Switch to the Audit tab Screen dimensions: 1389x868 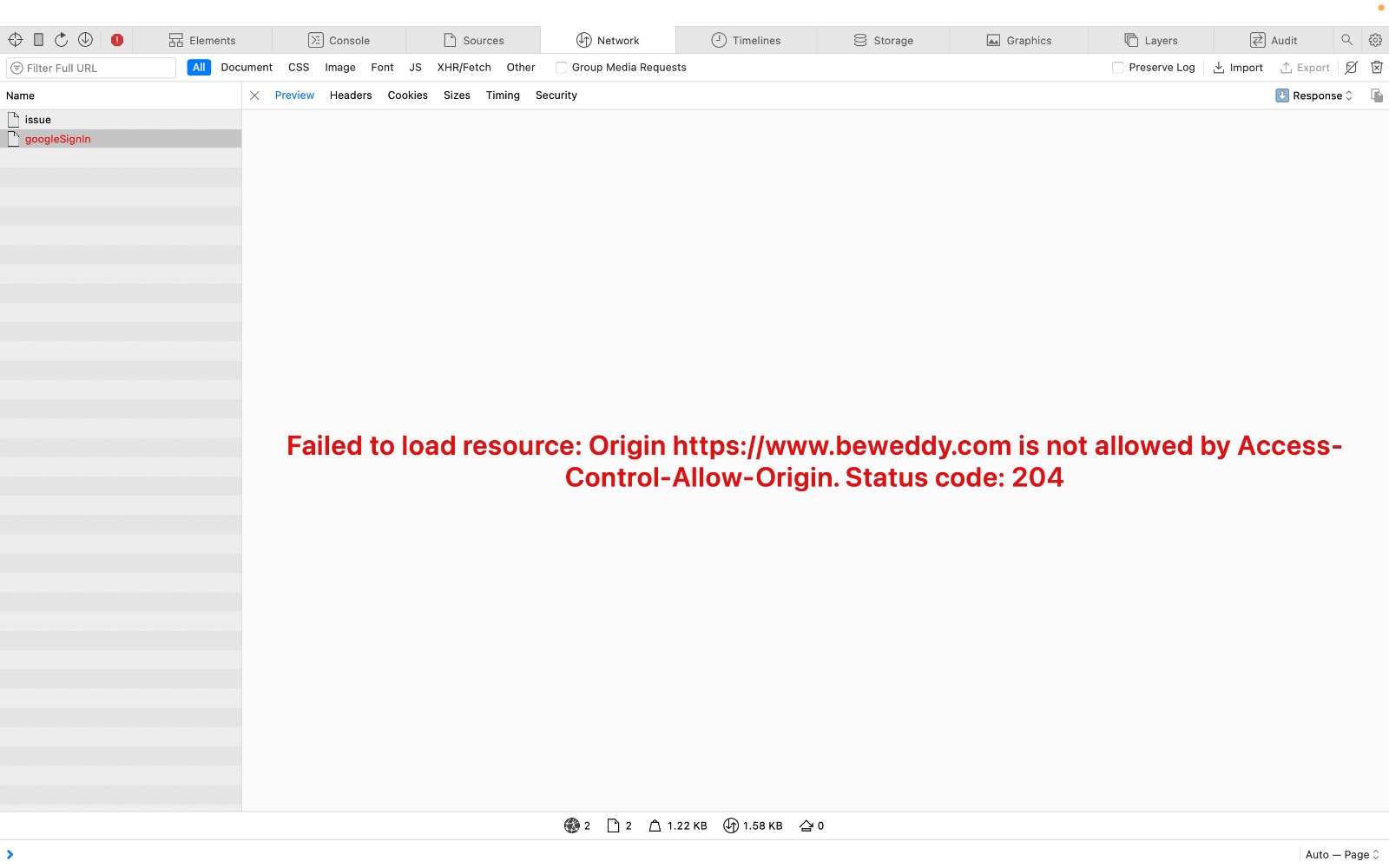1274,40
